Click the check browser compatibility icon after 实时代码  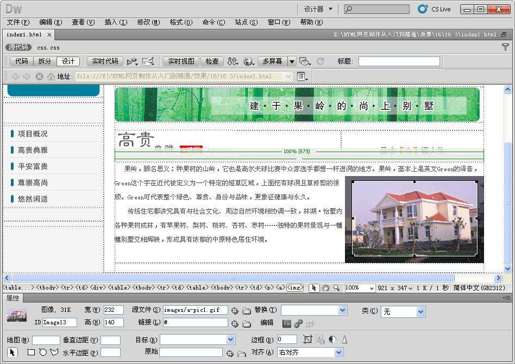132,61
